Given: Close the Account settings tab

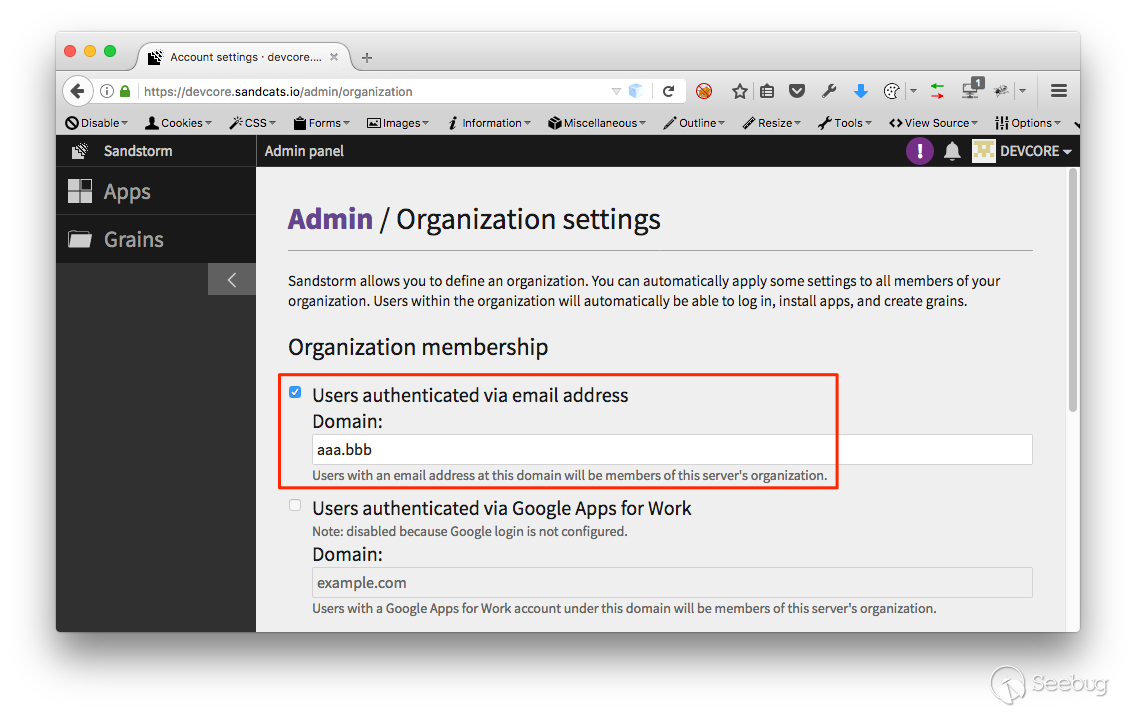Looking at the screenshot, I should click(x=334, y=56).
